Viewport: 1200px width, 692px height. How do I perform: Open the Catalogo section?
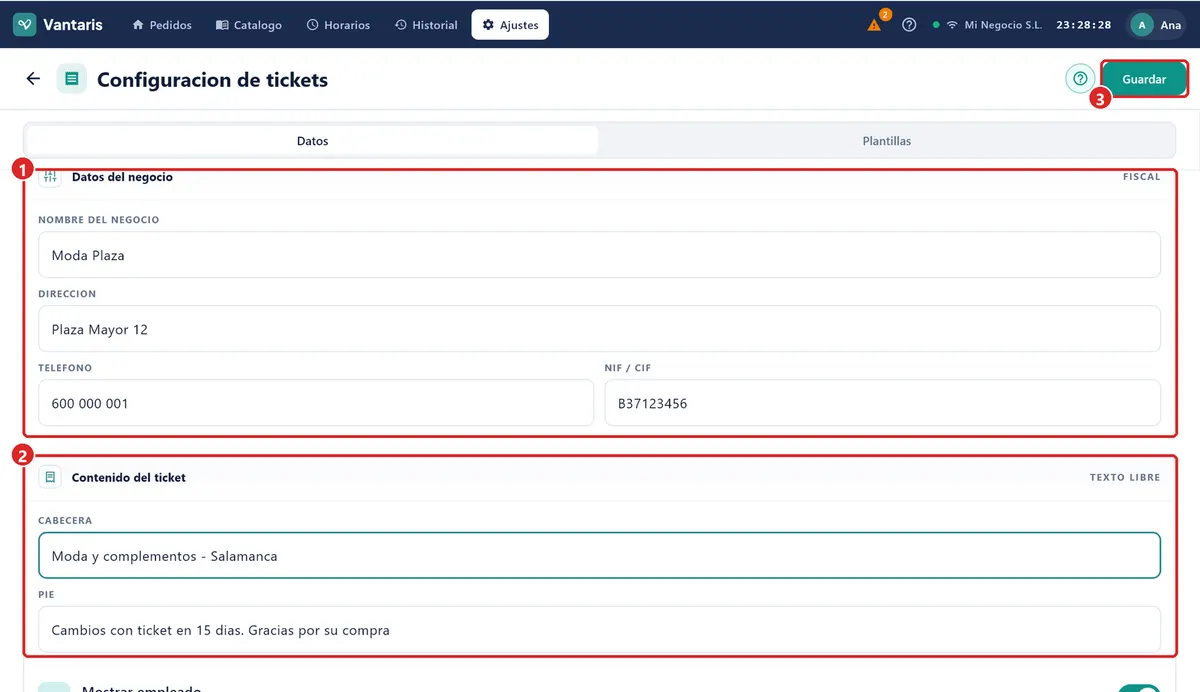[249, 25]
